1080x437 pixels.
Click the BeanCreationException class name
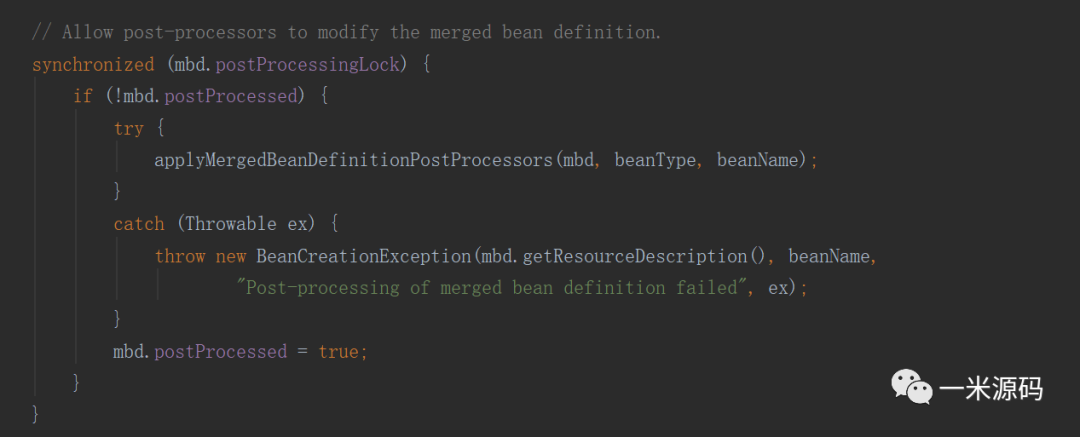364,256
